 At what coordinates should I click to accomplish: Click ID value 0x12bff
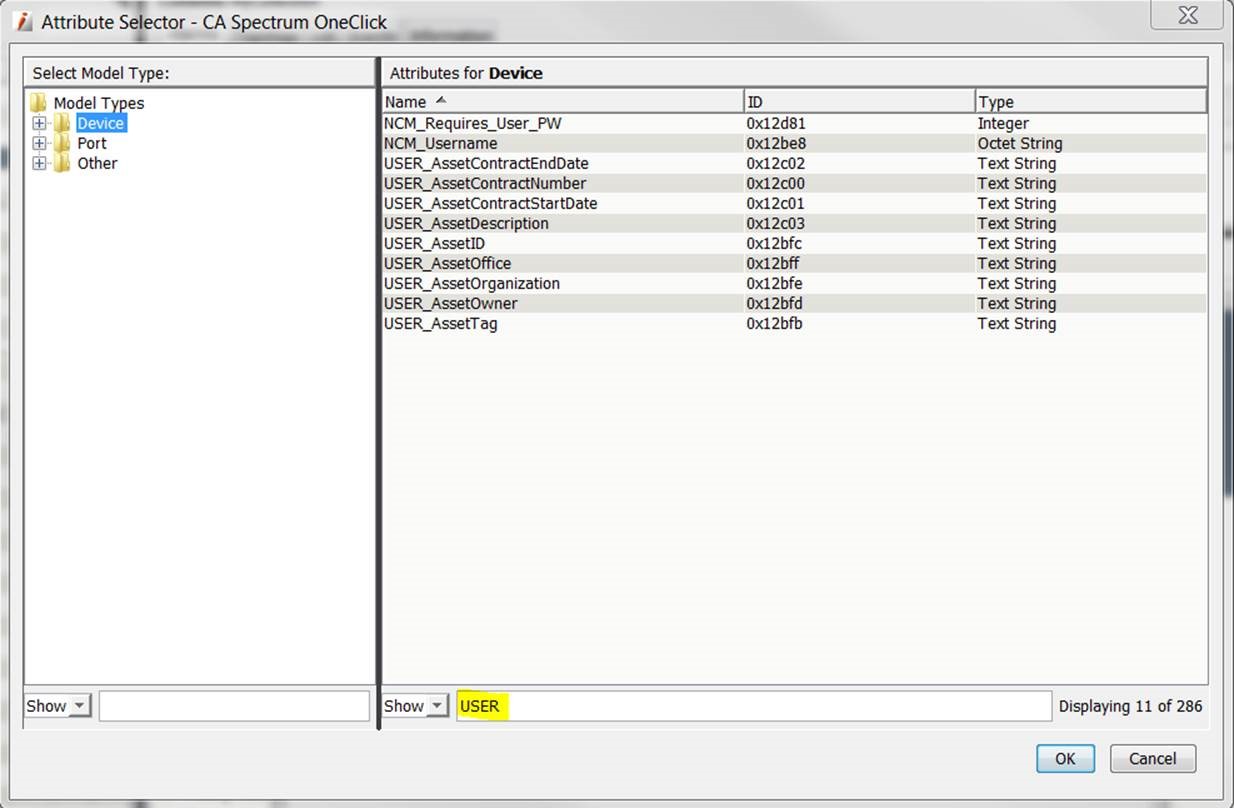tap(773, 263)
